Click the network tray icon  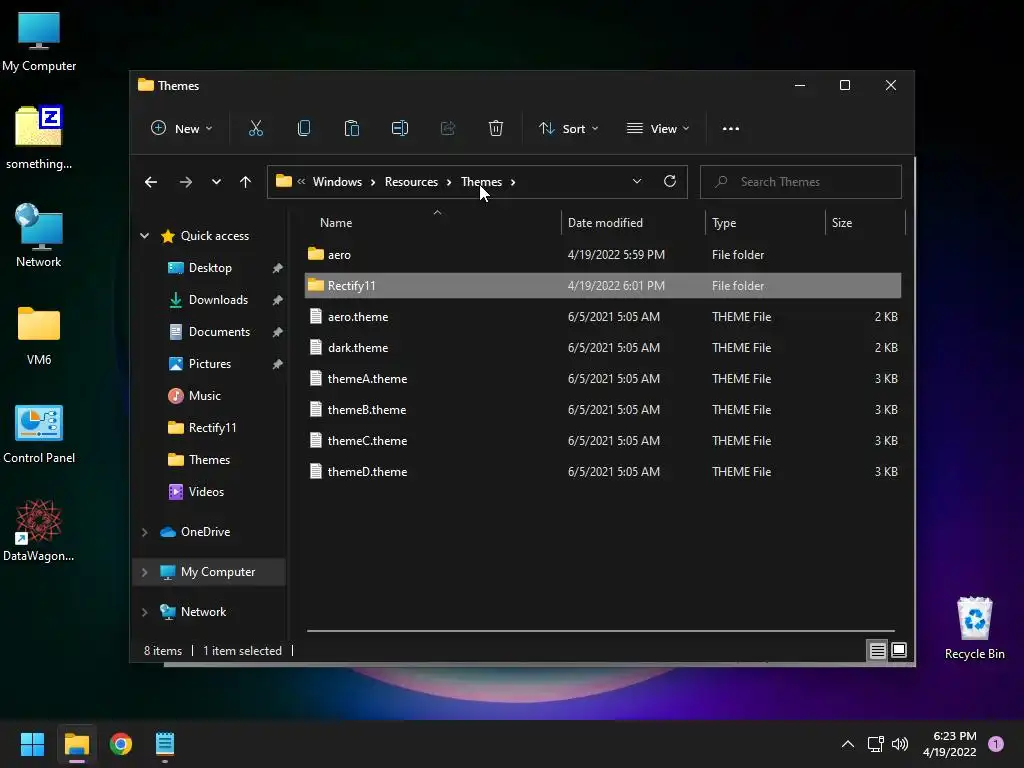(875, 744)
